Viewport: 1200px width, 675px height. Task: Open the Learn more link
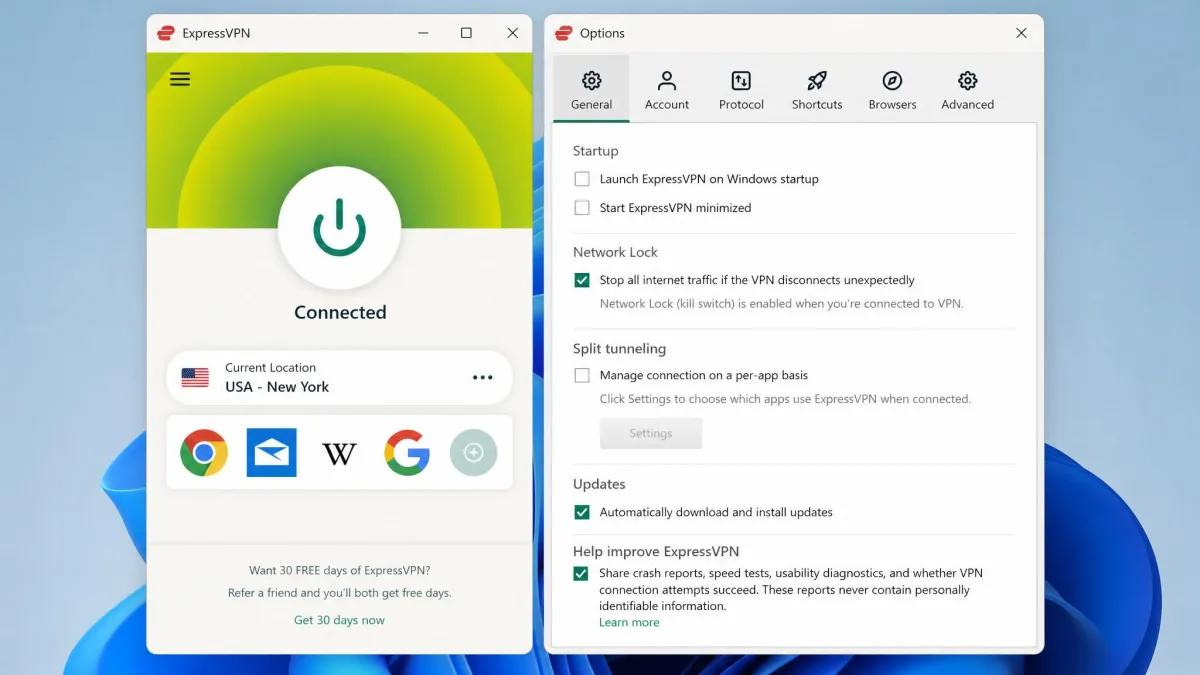click(x=629, y=622)
